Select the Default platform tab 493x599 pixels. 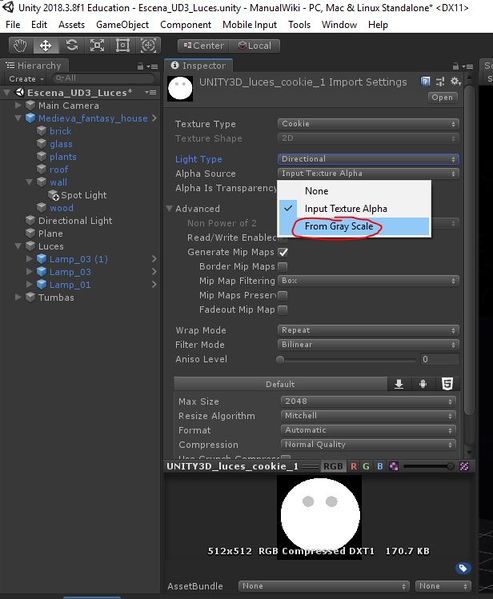[280, 384]
